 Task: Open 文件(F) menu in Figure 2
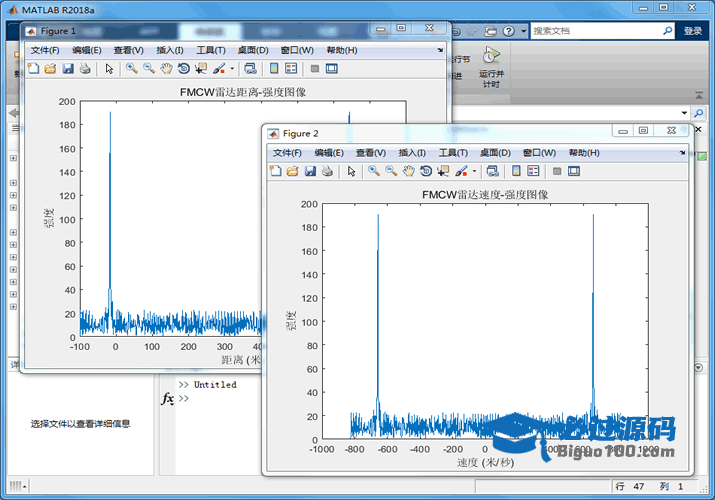pyautogui.click(x=287, y=153)
